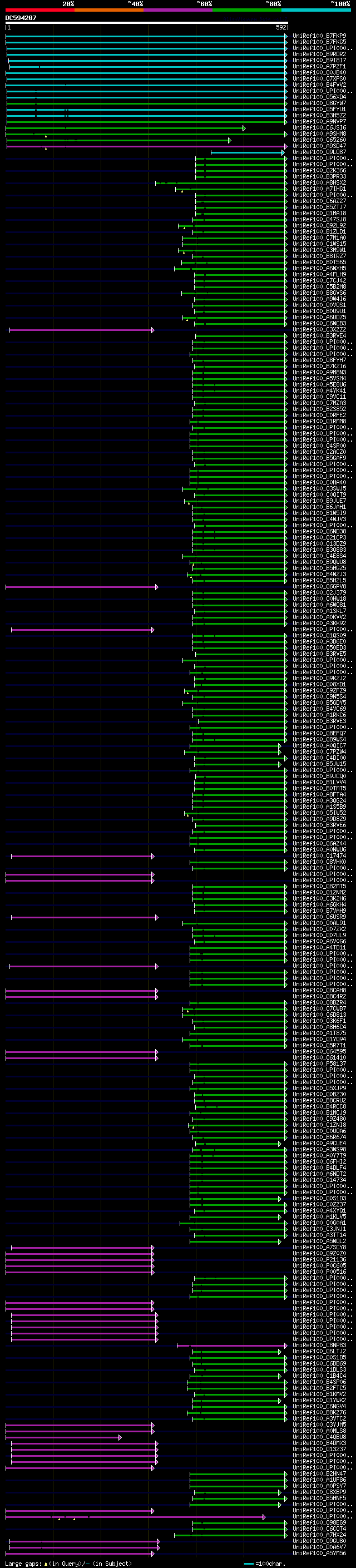
Task: Select the UniRef100_C7MZA3 label
Action: (x=319, y=403)
